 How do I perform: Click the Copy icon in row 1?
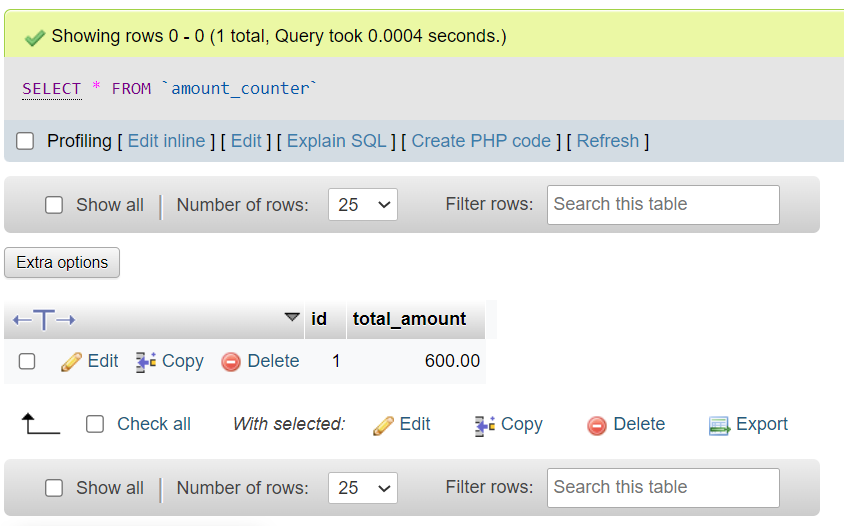[146, 362]
